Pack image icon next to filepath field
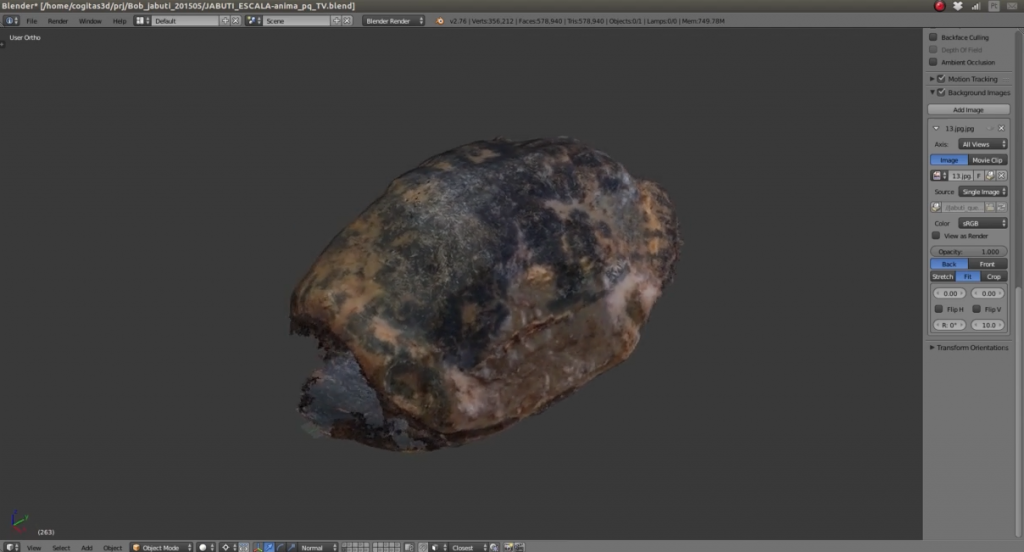 click(x=936, y=207)
